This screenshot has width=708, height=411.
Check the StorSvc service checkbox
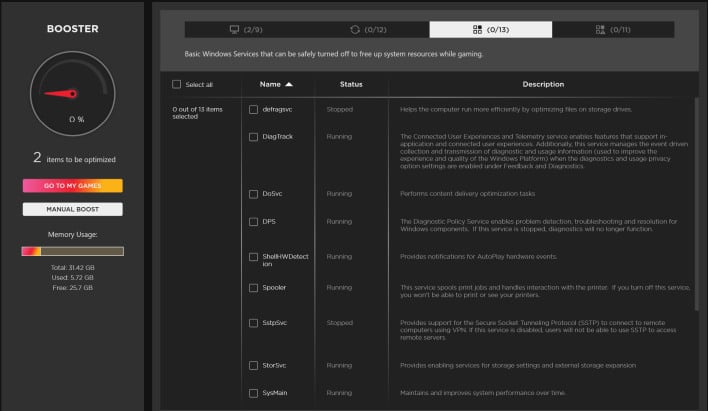tap(253, 366)
